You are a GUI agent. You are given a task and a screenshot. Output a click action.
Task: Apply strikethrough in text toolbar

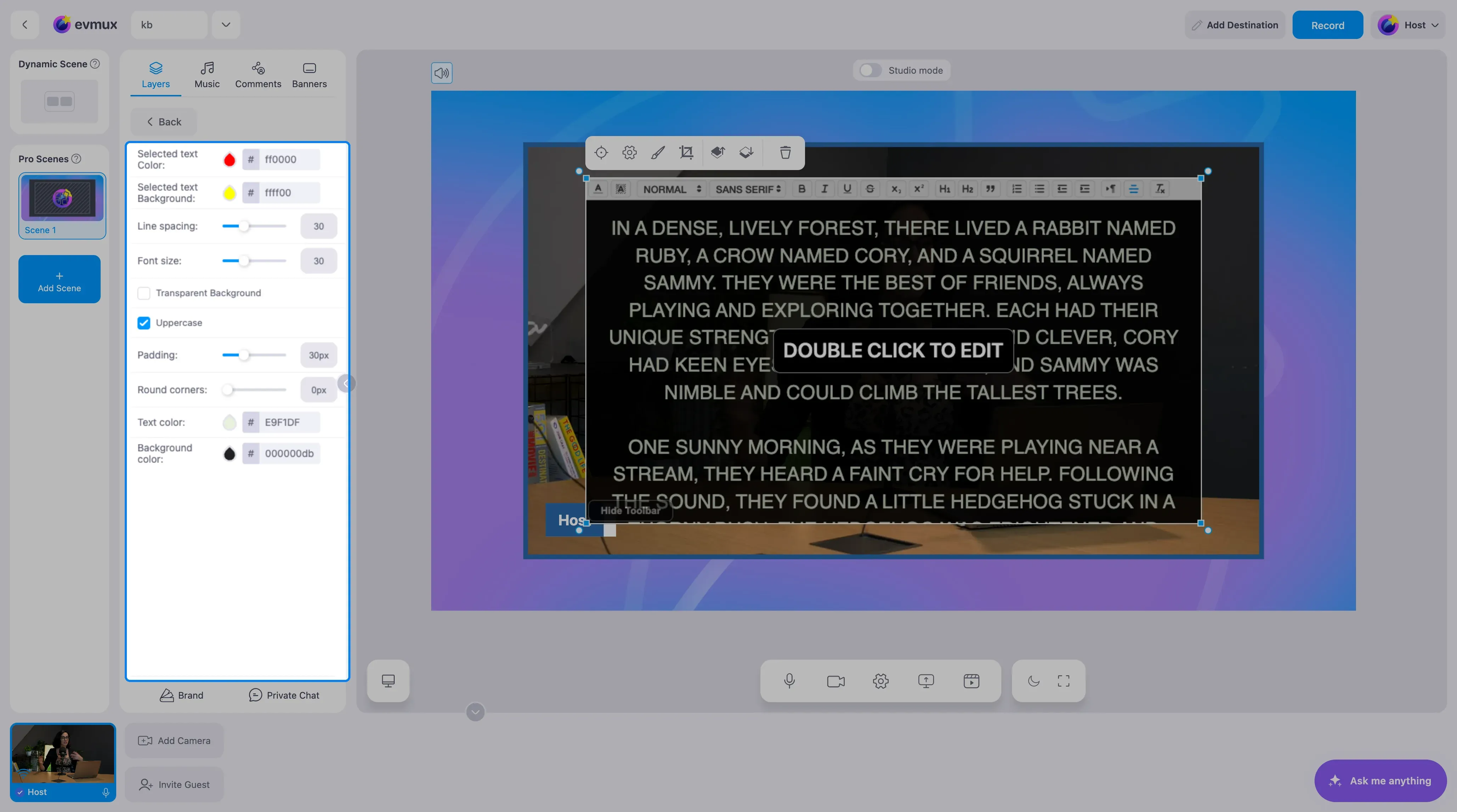point(870,189)
